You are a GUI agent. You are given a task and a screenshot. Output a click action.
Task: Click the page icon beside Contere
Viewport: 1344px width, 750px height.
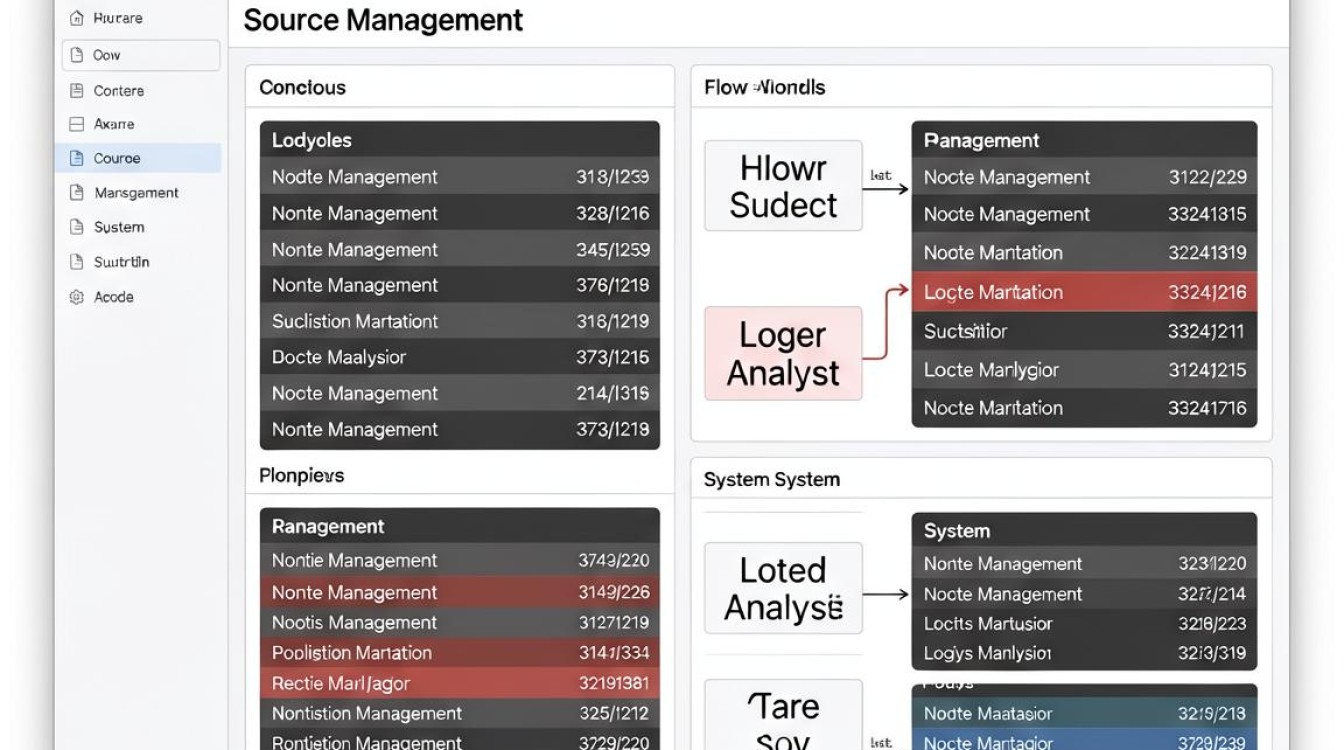pyautogui.click(x=76, y=90)
